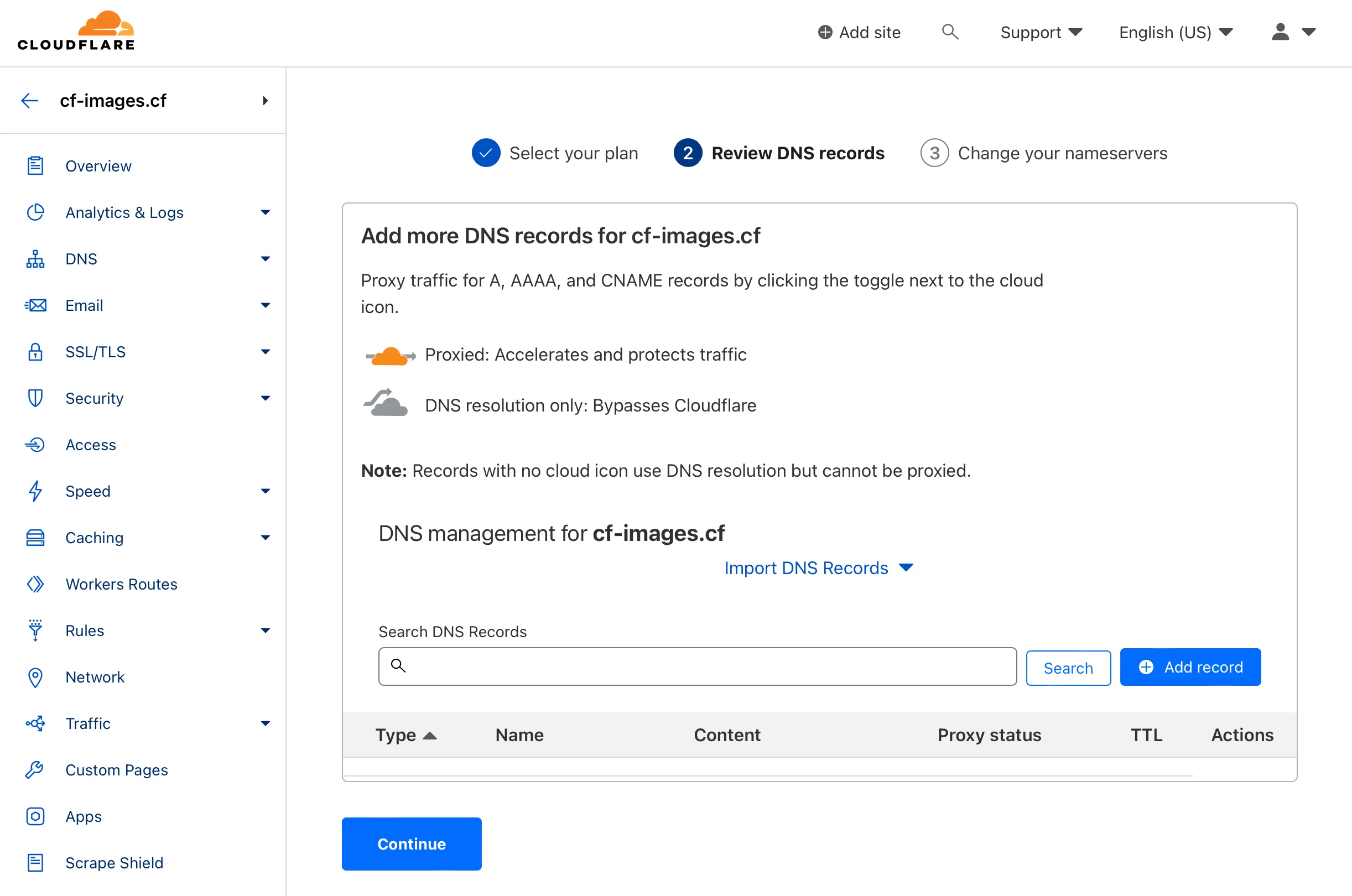Expand the Import DNS Records dropdown
1352x896 pixels.
(819, 567)
